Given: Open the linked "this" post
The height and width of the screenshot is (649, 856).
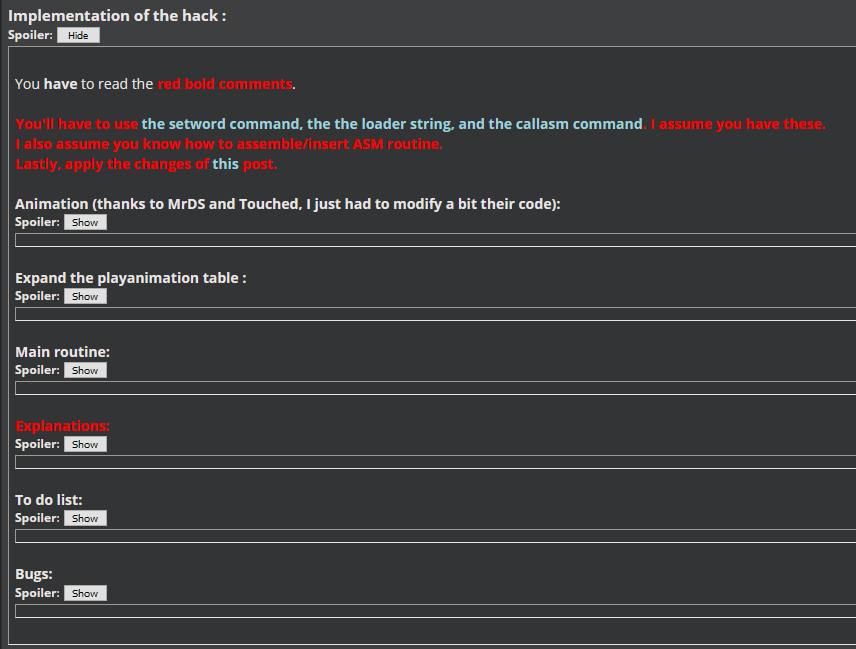Looking at the screenshot, I should [x=225, y=164].
